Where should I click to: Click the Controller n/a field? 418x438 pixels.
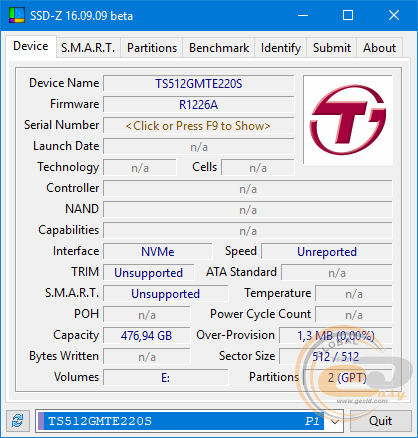248,189
